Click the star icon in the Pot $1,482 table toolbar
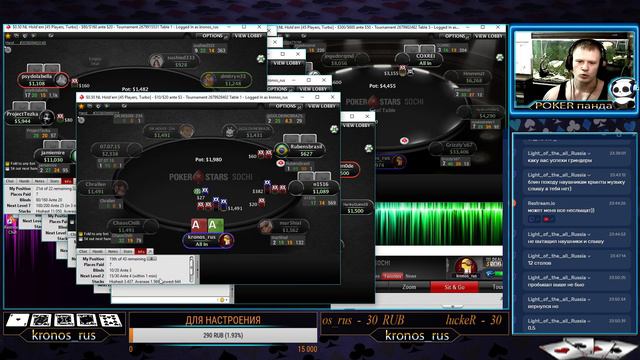The height and width of the screenshot is (360, 640). tap(8, 36)
